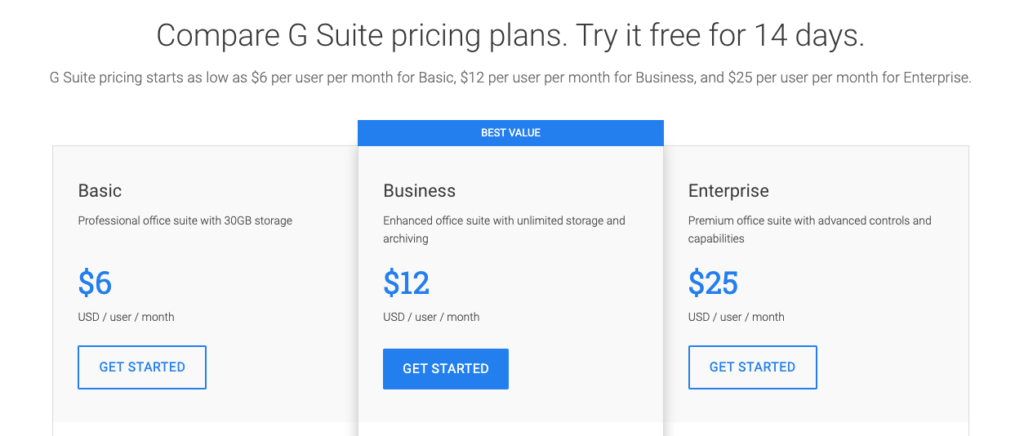Click the Compare G Suite pricing plans heading
This screenshot has width=1024, height=436.
511,35
